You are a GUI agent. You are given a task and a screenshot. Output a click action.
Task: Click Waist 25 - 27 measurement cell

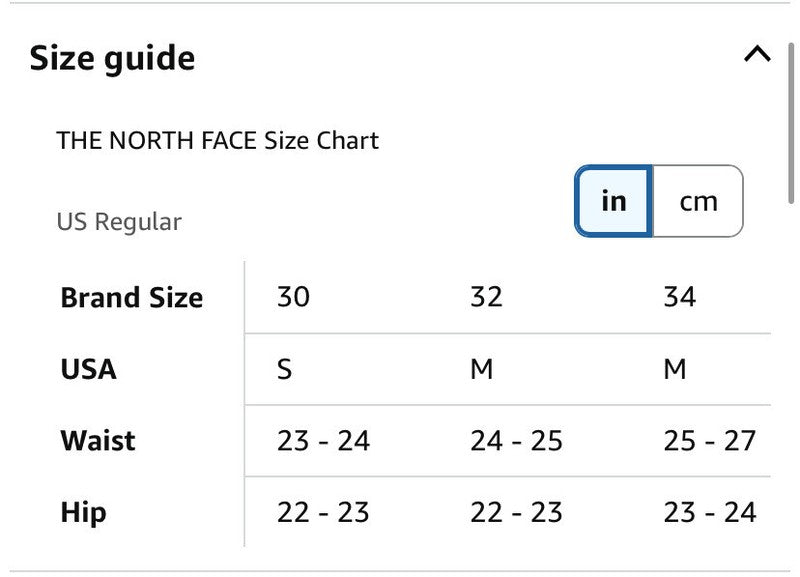[x=709, y=441]
